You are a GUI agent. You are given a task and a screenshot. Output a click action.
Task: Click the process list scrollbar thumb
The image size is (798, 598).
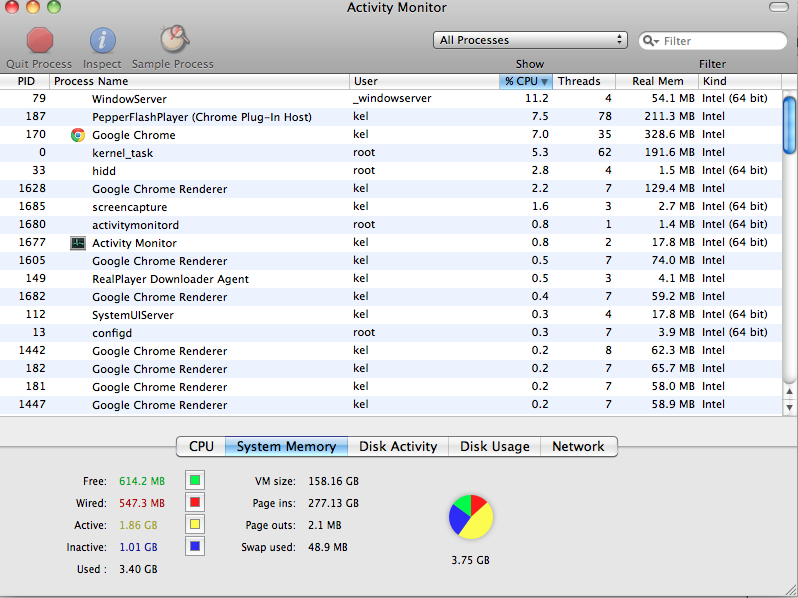click(789, 125)
